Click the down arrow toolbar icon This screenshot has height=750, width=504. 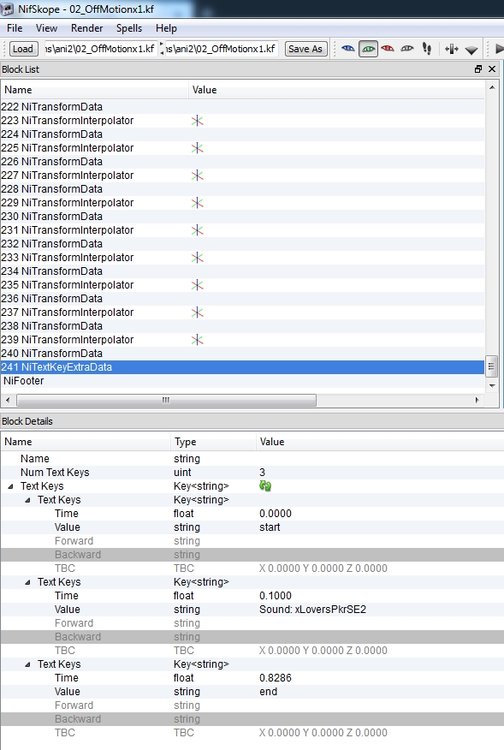click(x=471, y=50)
